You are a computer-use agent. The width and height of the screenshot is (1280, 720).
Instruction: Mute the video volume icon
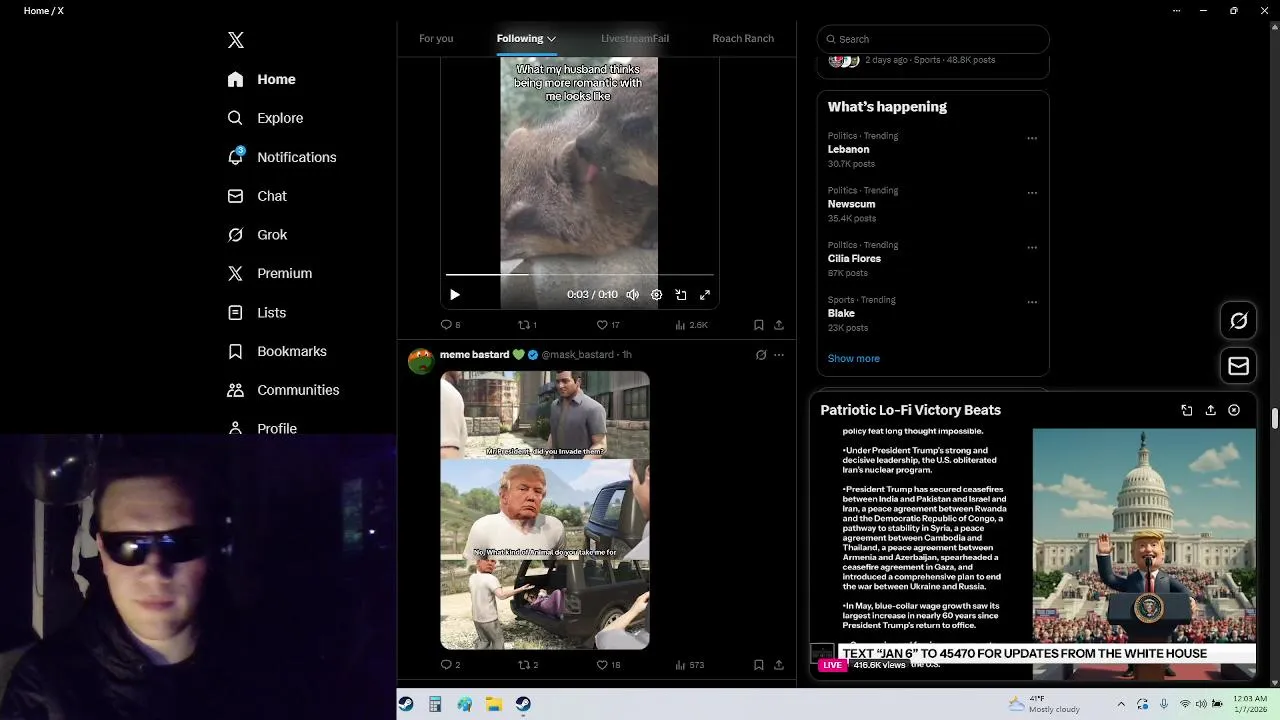point(632,295)
